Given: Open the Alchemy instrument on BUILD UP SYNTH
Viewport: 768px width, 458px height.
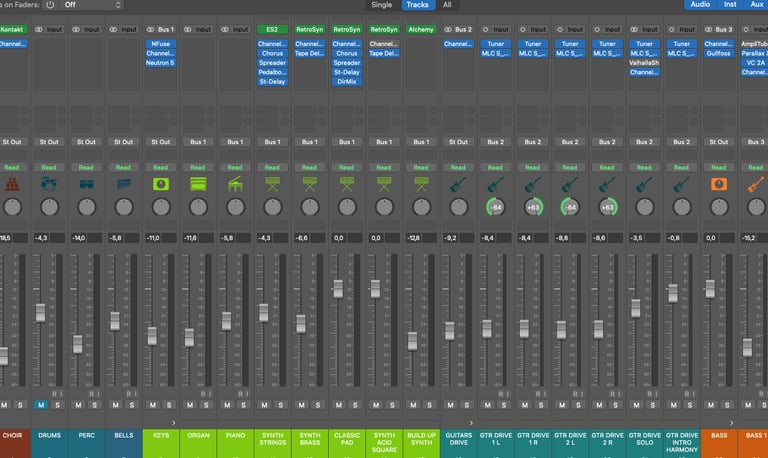Looking at the screenshot, I should [x=421, y=30].
